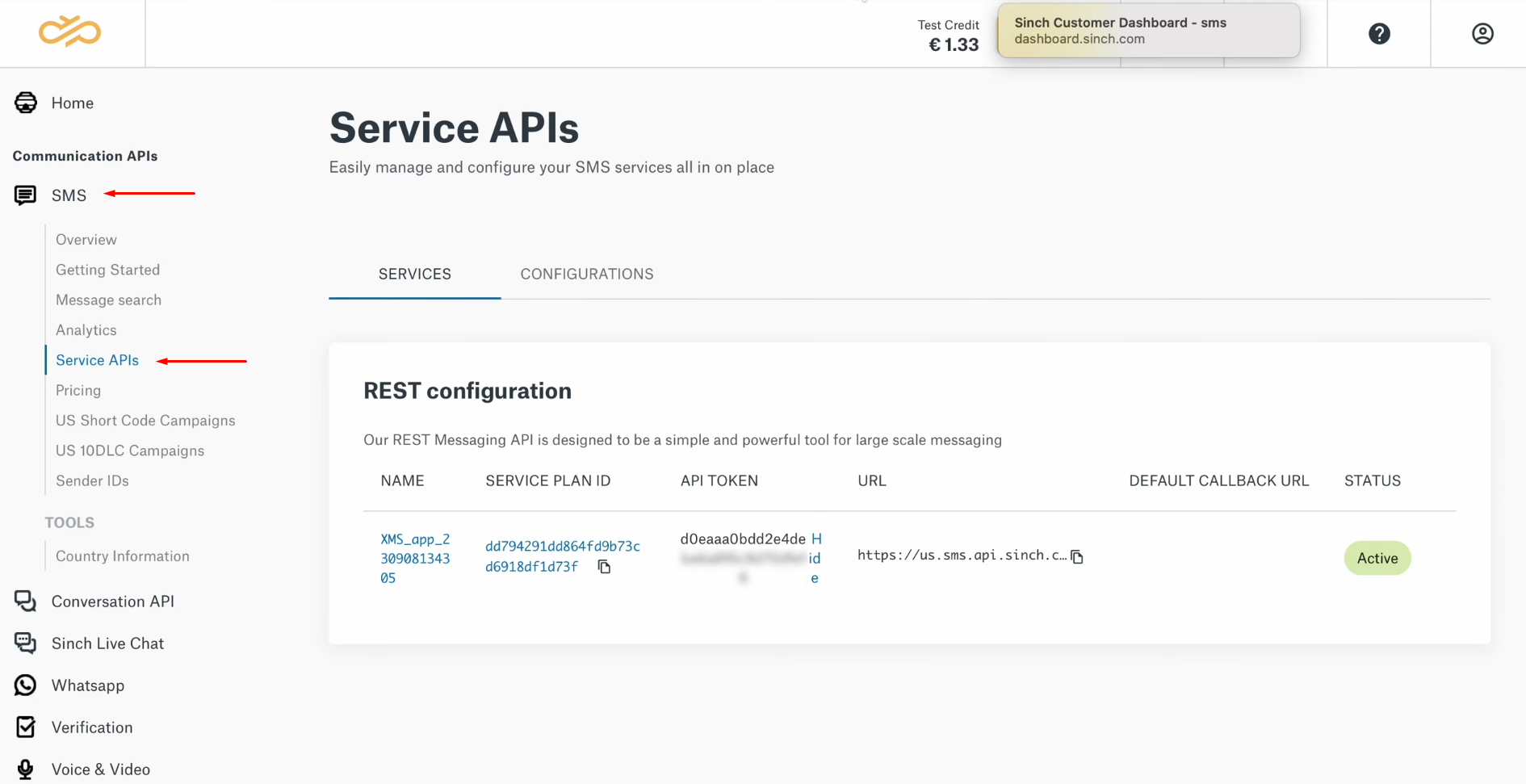Open Verification section

click(x=92, y=727)
